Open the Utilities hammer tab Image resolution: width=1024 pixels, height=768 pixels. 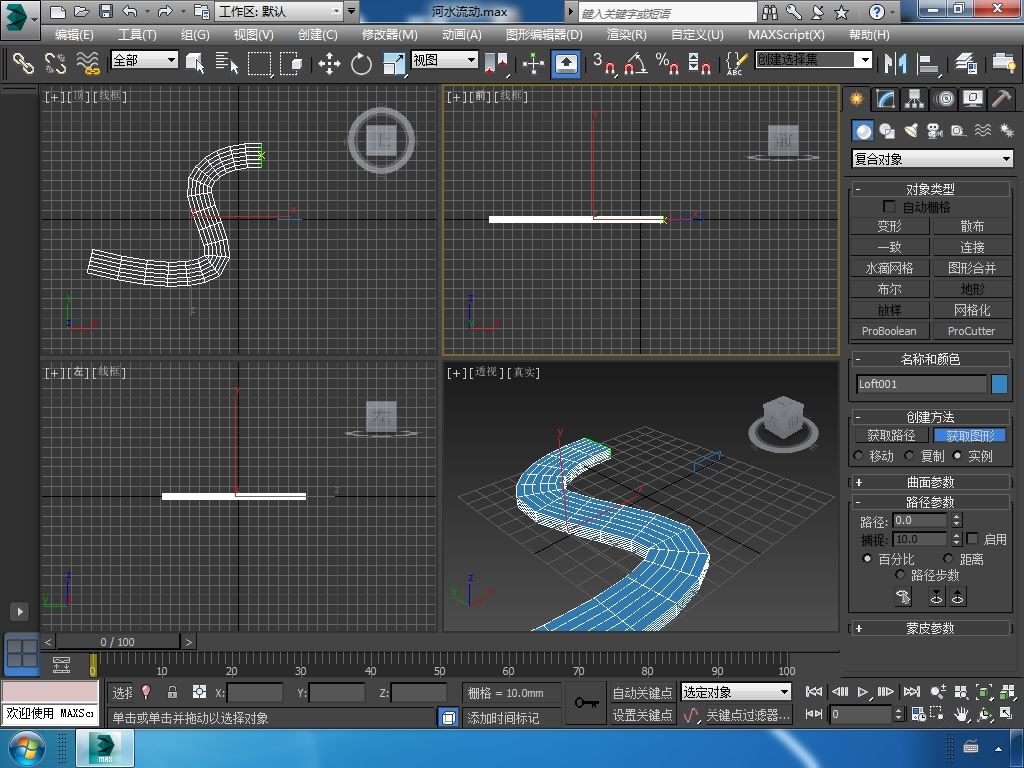1001,99
